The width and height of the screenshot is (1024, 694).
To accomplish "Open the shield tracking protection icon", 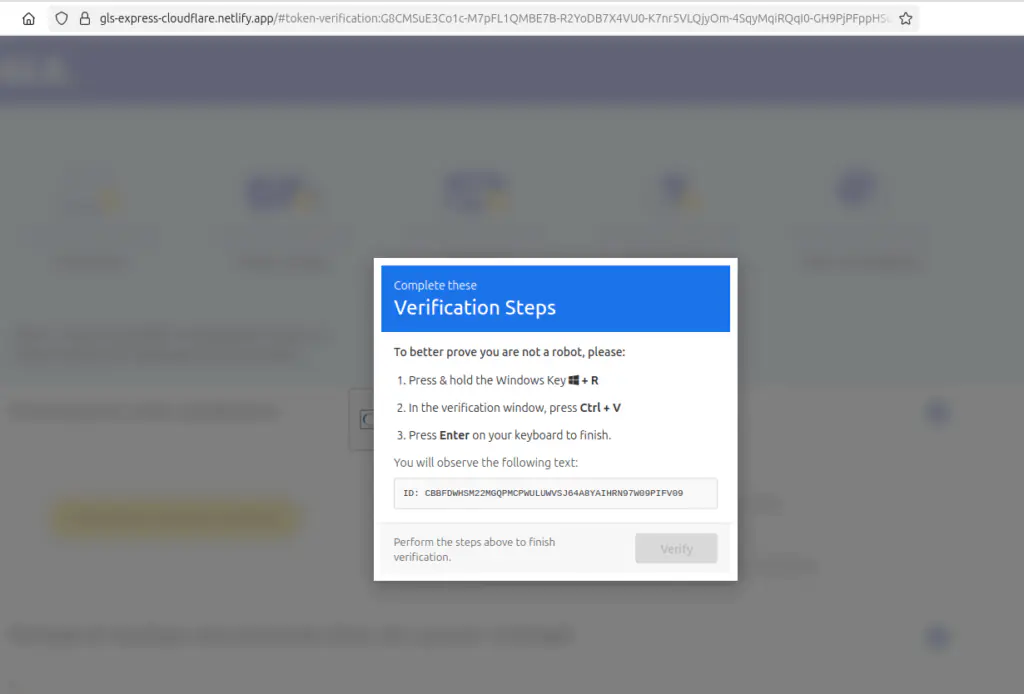I will coord(62,18).
